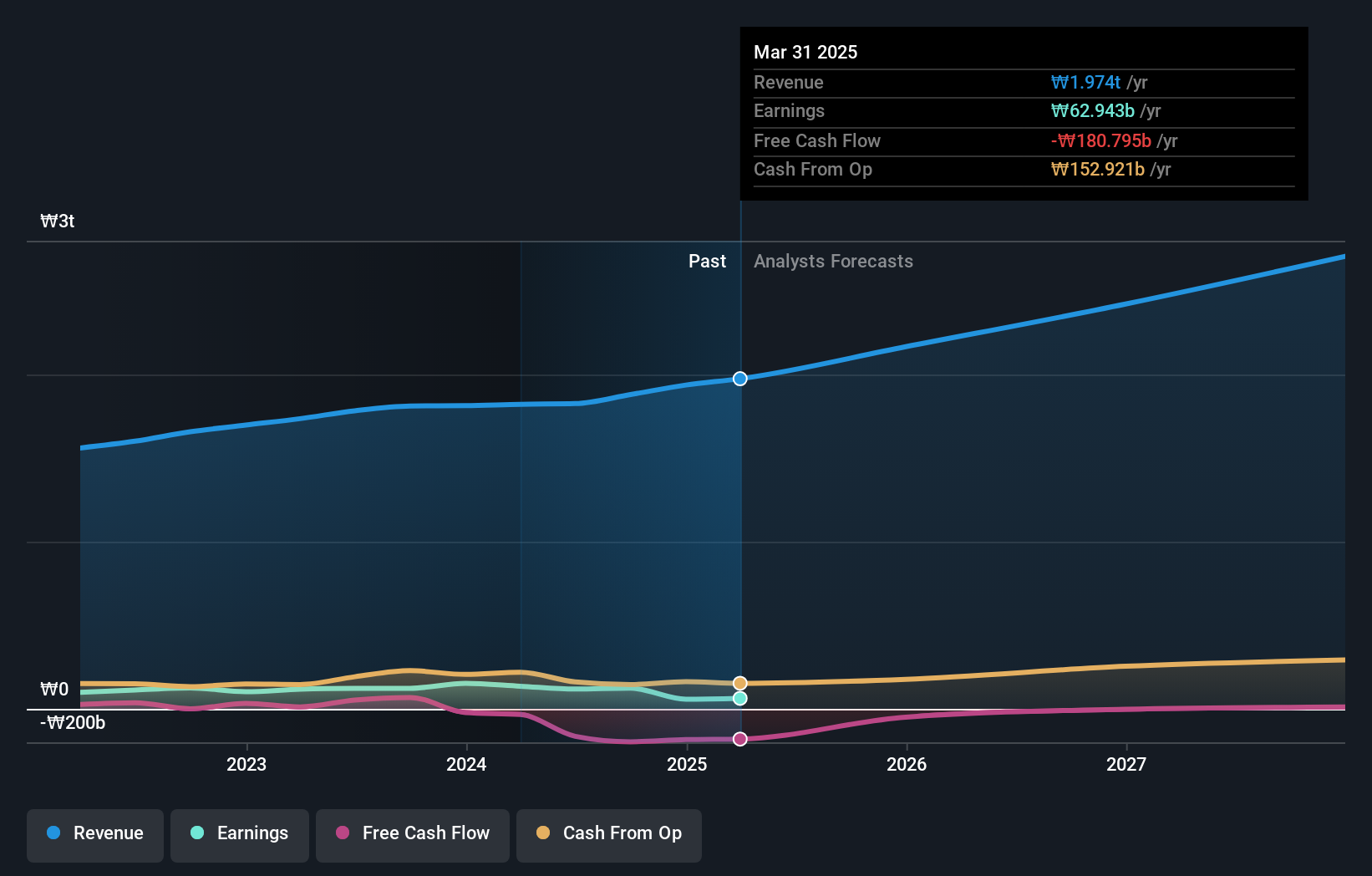Select the orange Cash From Op chart marker
This screenshot has width=1372, height=876.
tap(739, 683)
